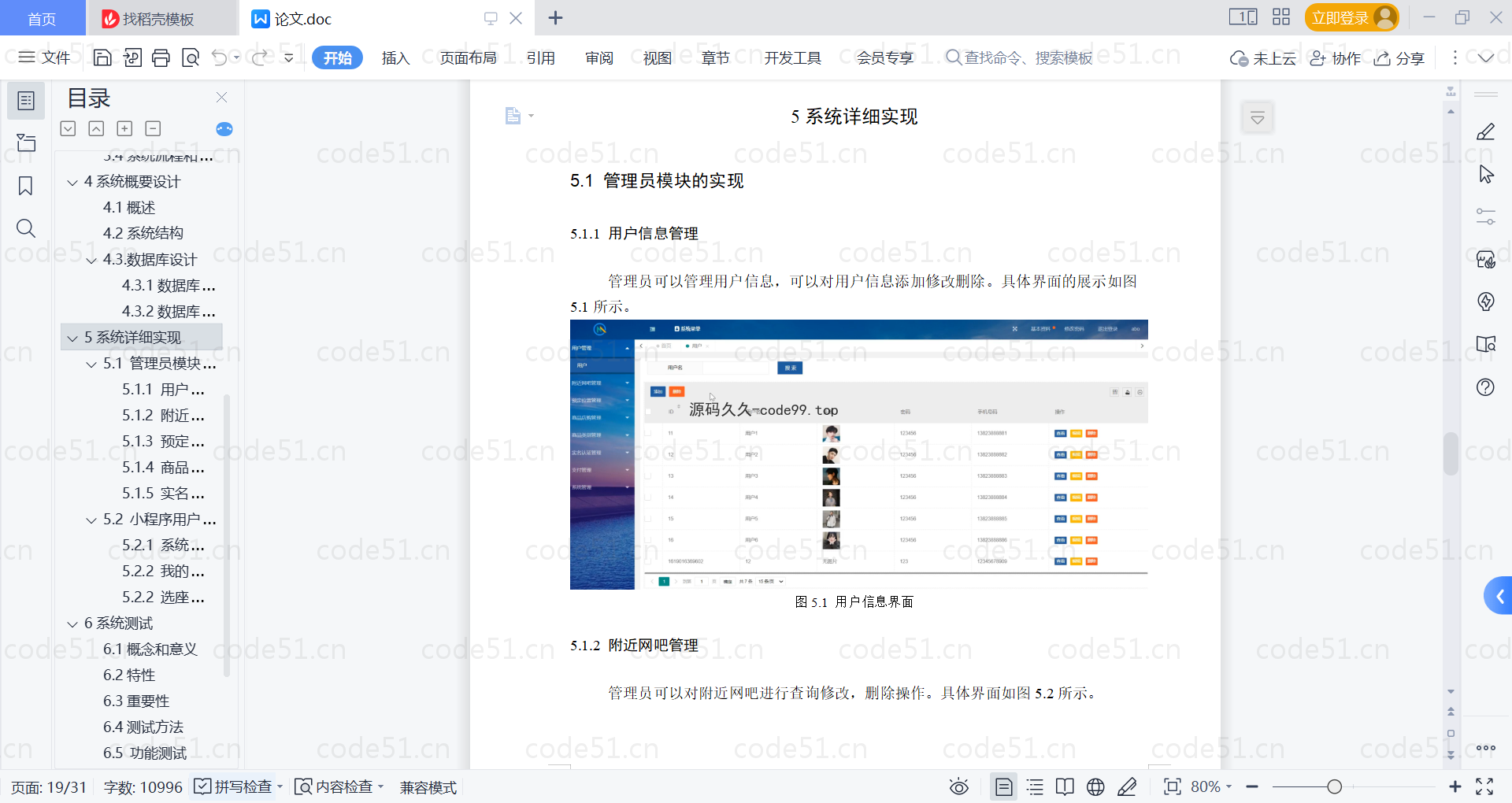Click the vertical document scrollbar thumb
1512x803 pixels.
click(x=1451, y=453)
